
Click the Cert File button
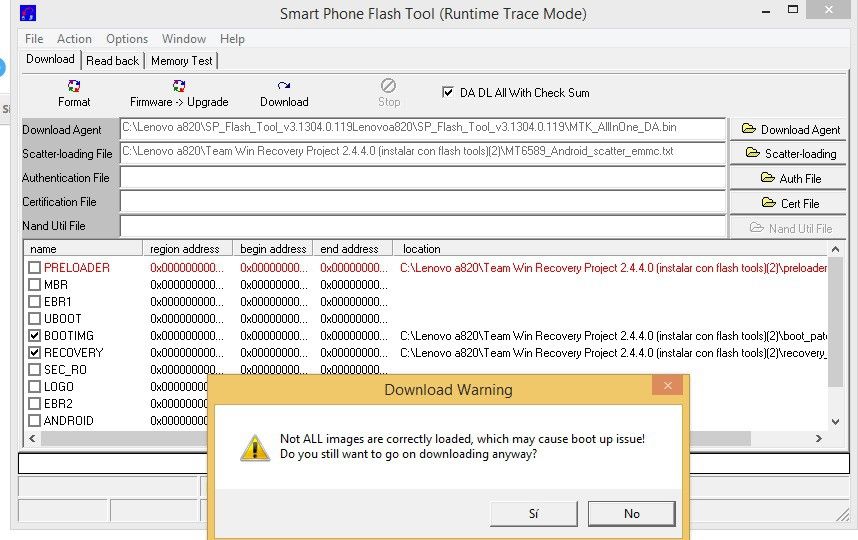click(x=788, y=204)
